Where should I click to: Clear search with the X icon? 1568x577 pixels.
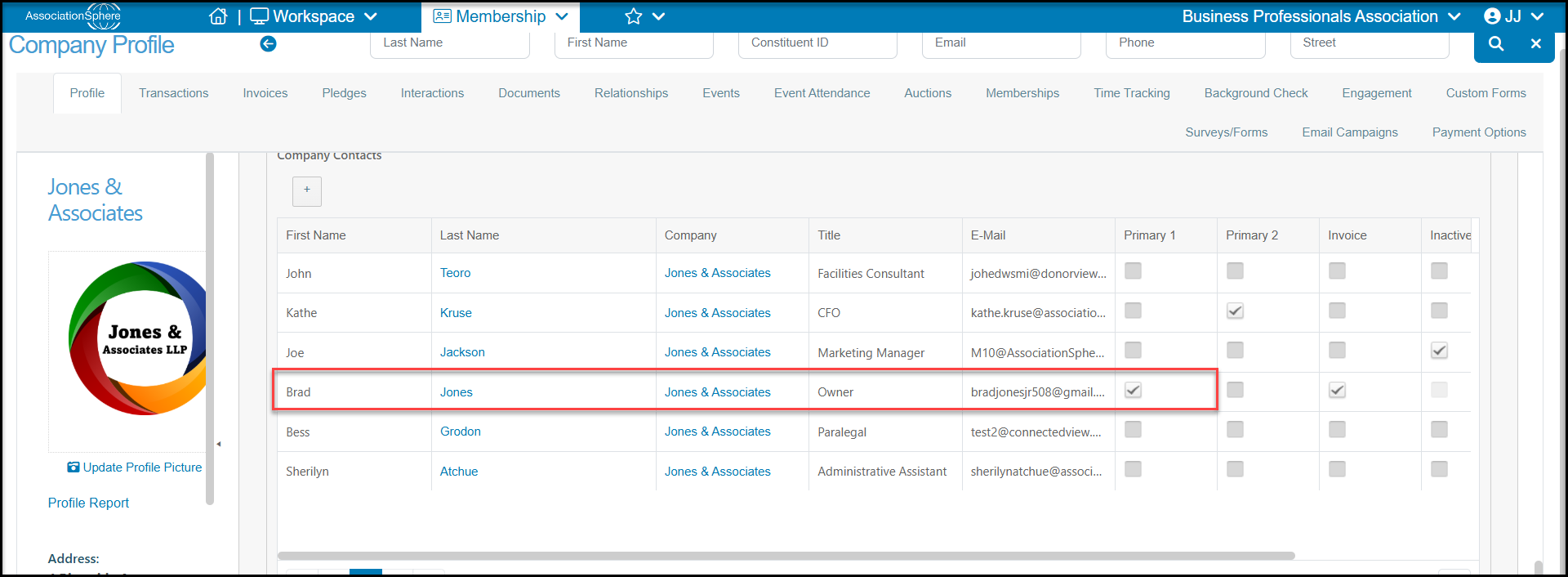(1536, 44)
